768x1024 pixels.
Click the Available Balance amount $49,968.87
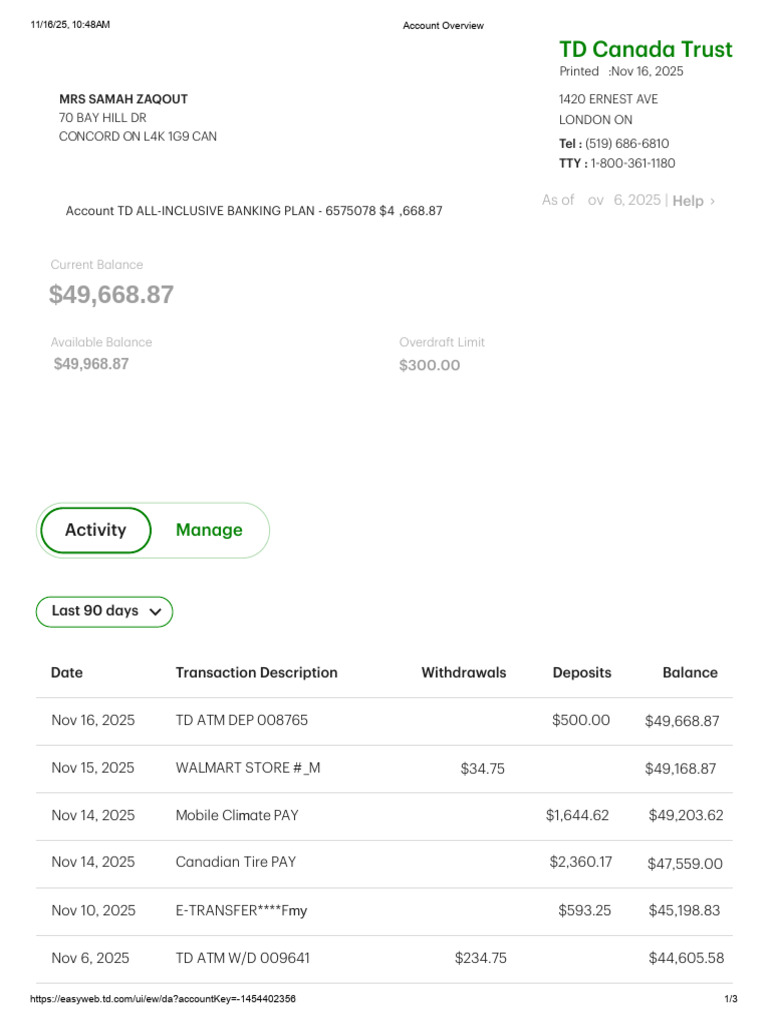coord(91,364)
